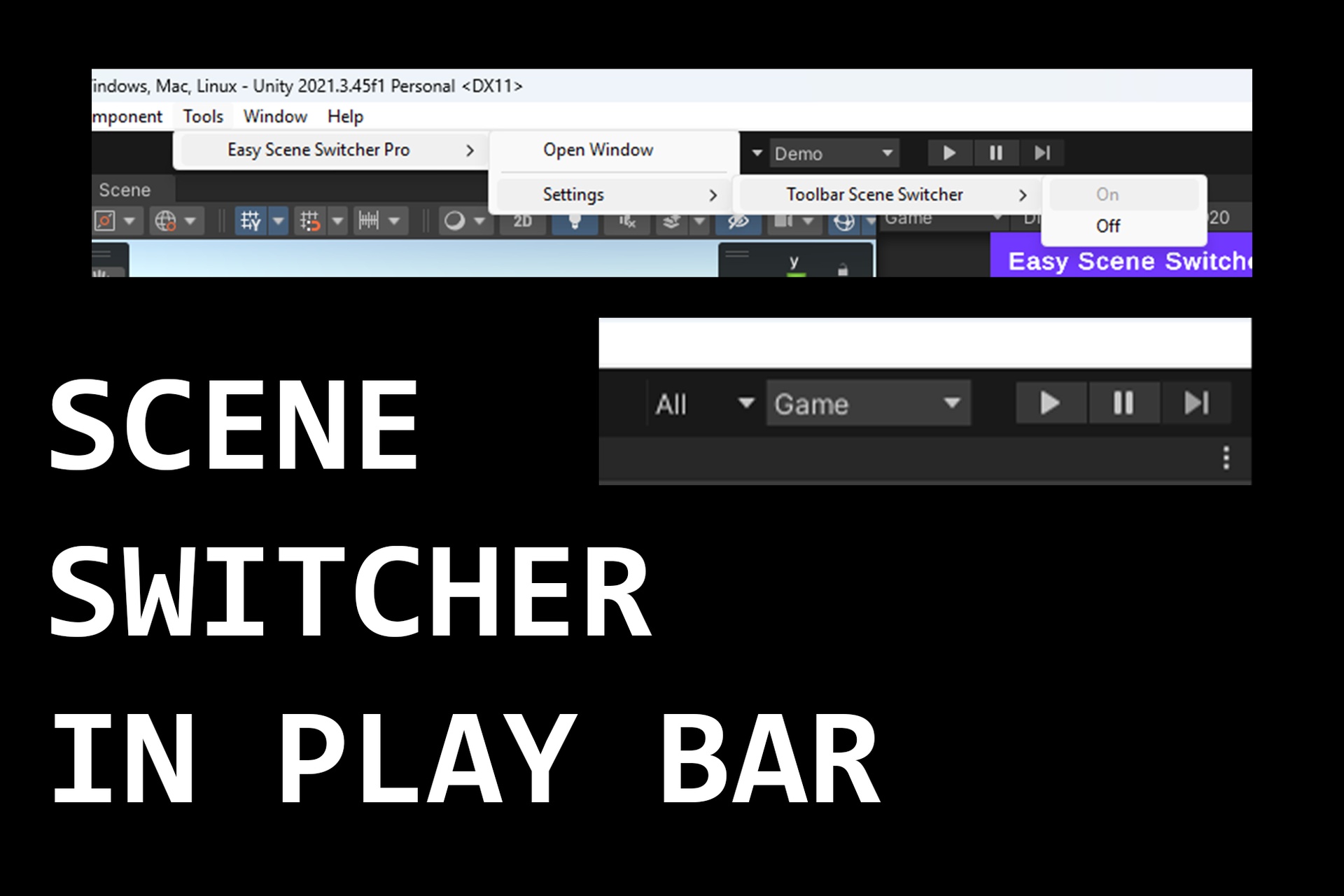Choose Off to disable toolbar switcher
This screenshot has height=896, width=1344.
click(1124, 225)
